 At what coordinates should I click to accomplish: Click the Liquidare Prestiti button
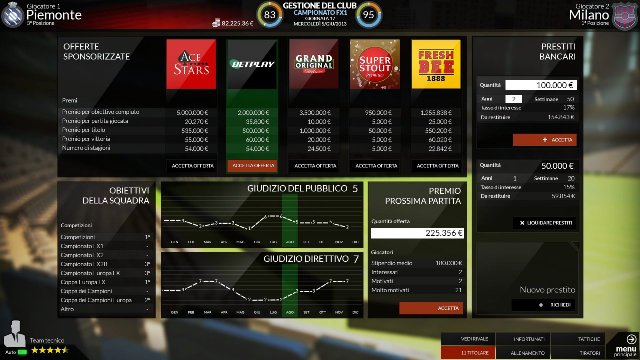point(544,223)
